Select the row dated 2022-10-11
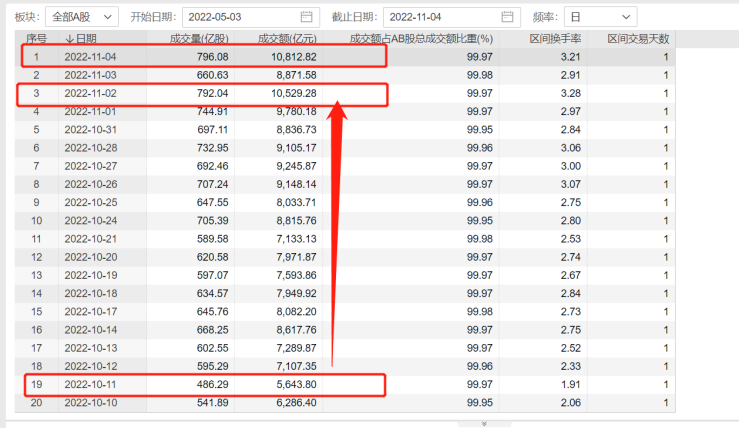Image resolution: width=739 pixels, height=429 pixels. (x=91, y=383)
